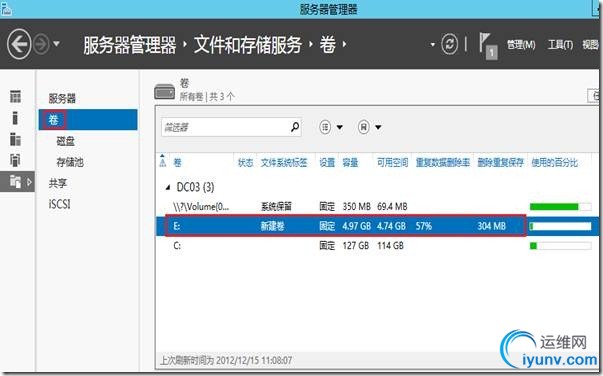The image size is (603, 376).
Task: Open the navigation history dropdown arrow
Action: pyautogui.click(x=57, y=44)
